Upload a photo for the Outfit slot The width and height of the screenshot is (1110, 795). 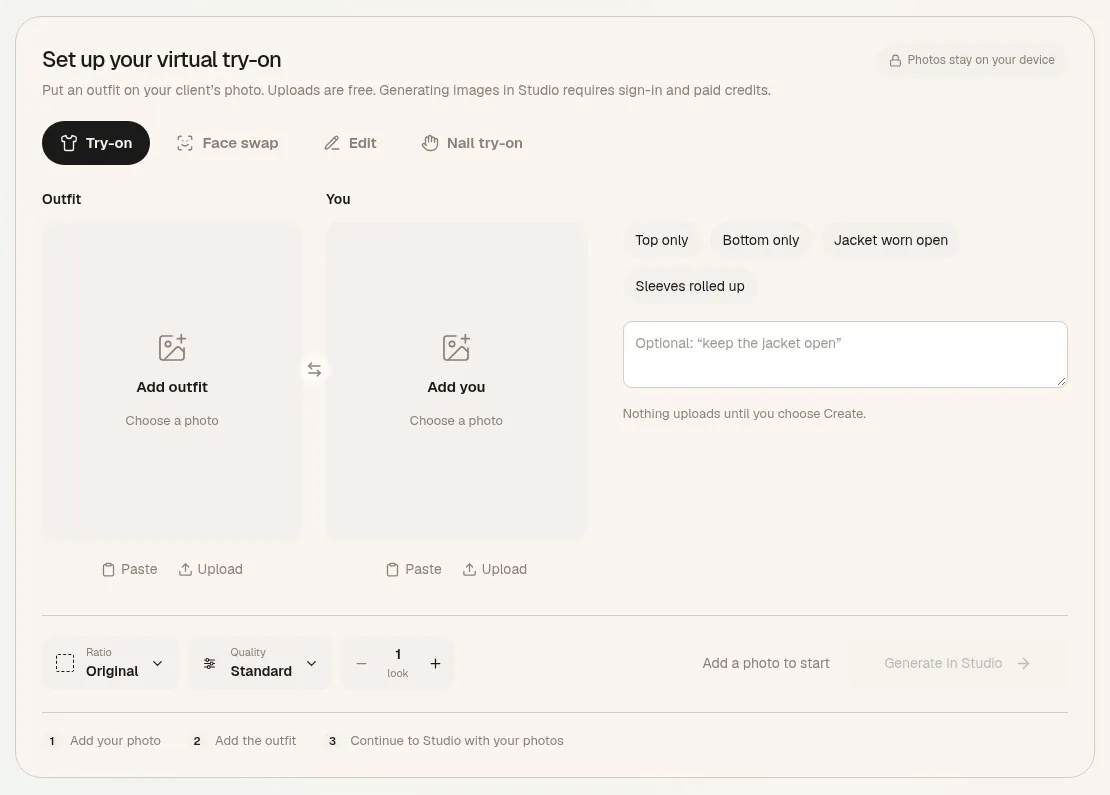[210, 569]
